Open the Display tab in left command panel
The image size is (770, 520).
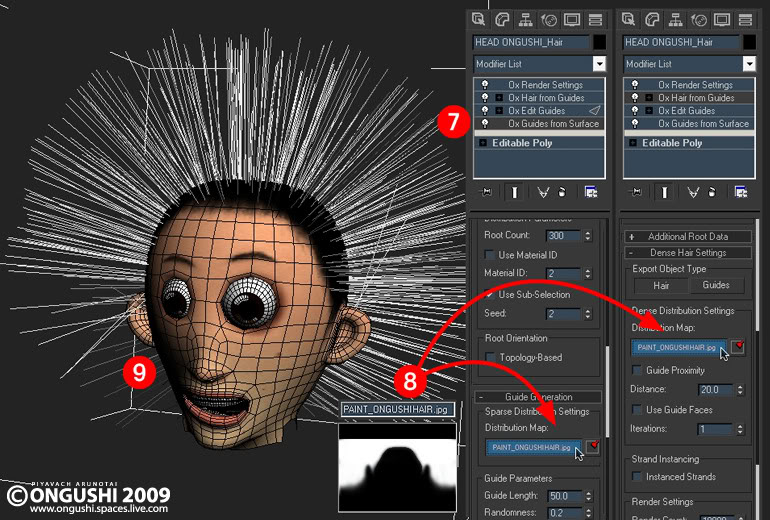tap(572, 19)
